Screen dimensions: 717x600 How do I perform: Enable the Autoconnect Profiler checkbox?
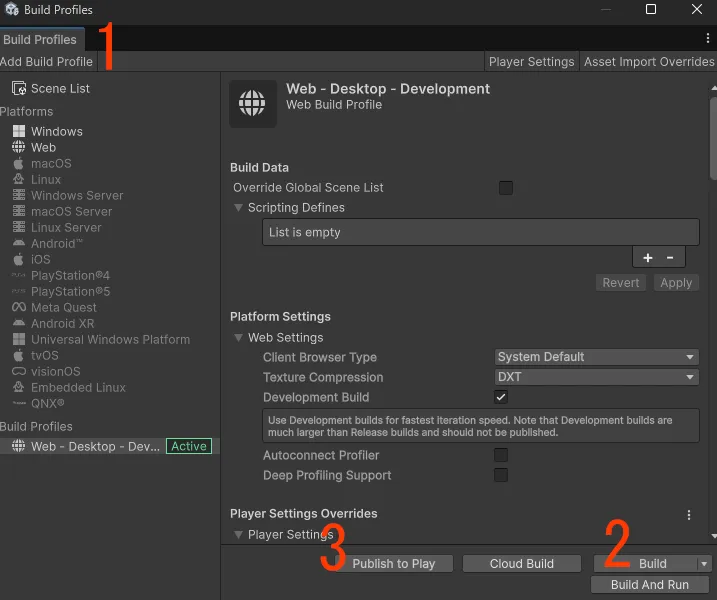(x=501, y=455)
